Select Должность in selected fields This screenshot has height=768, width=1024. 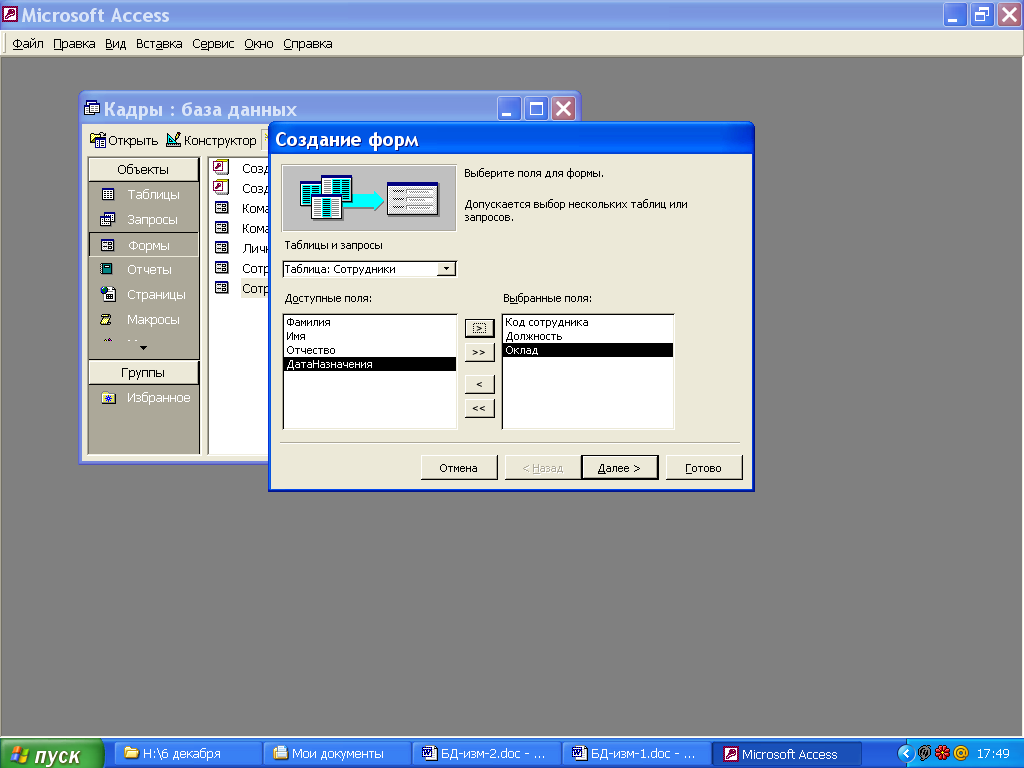[588, 336]
